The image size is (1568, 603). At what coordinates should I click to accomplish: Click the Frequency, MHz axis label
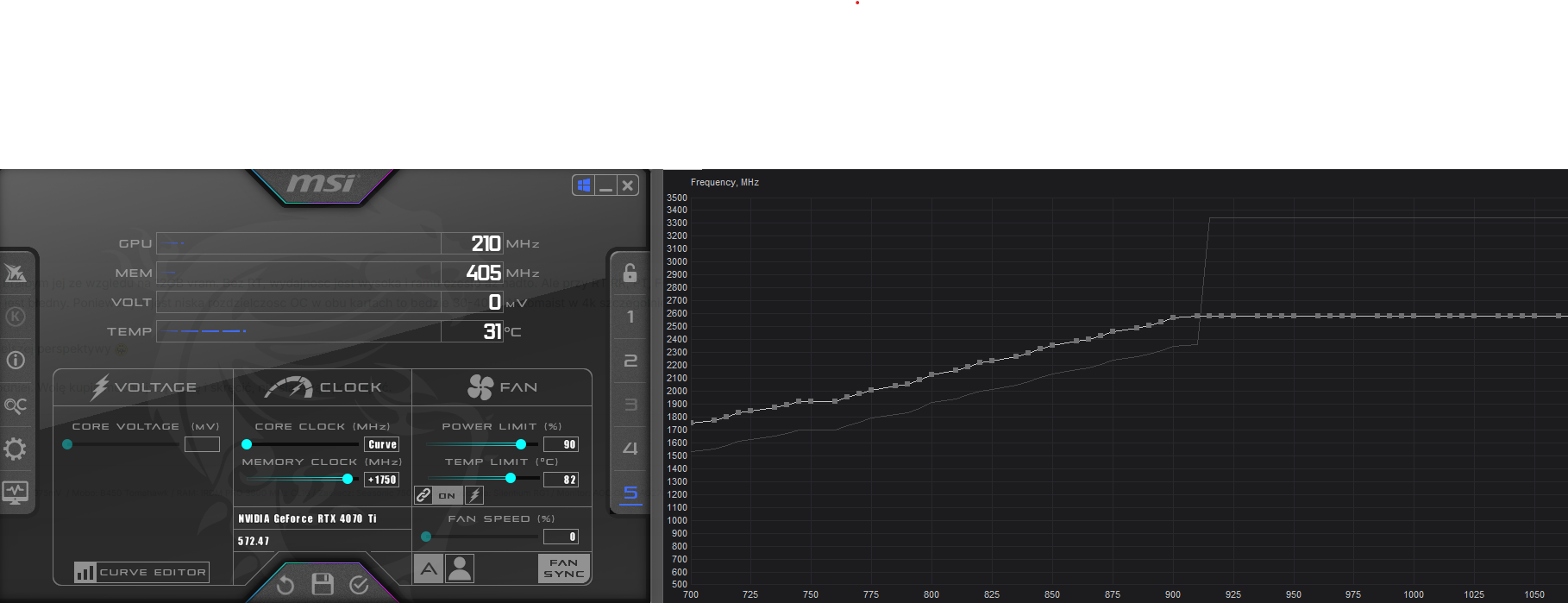pyautogui.click(x=724, y=182)
